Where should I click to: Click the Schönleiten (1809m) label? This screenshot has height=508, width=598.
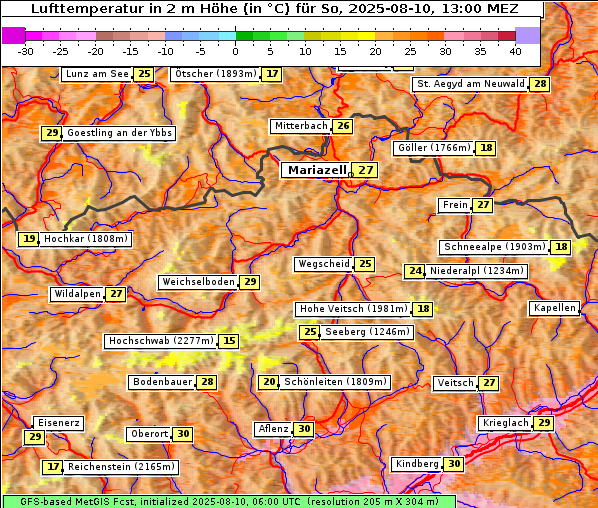(335, 382)
